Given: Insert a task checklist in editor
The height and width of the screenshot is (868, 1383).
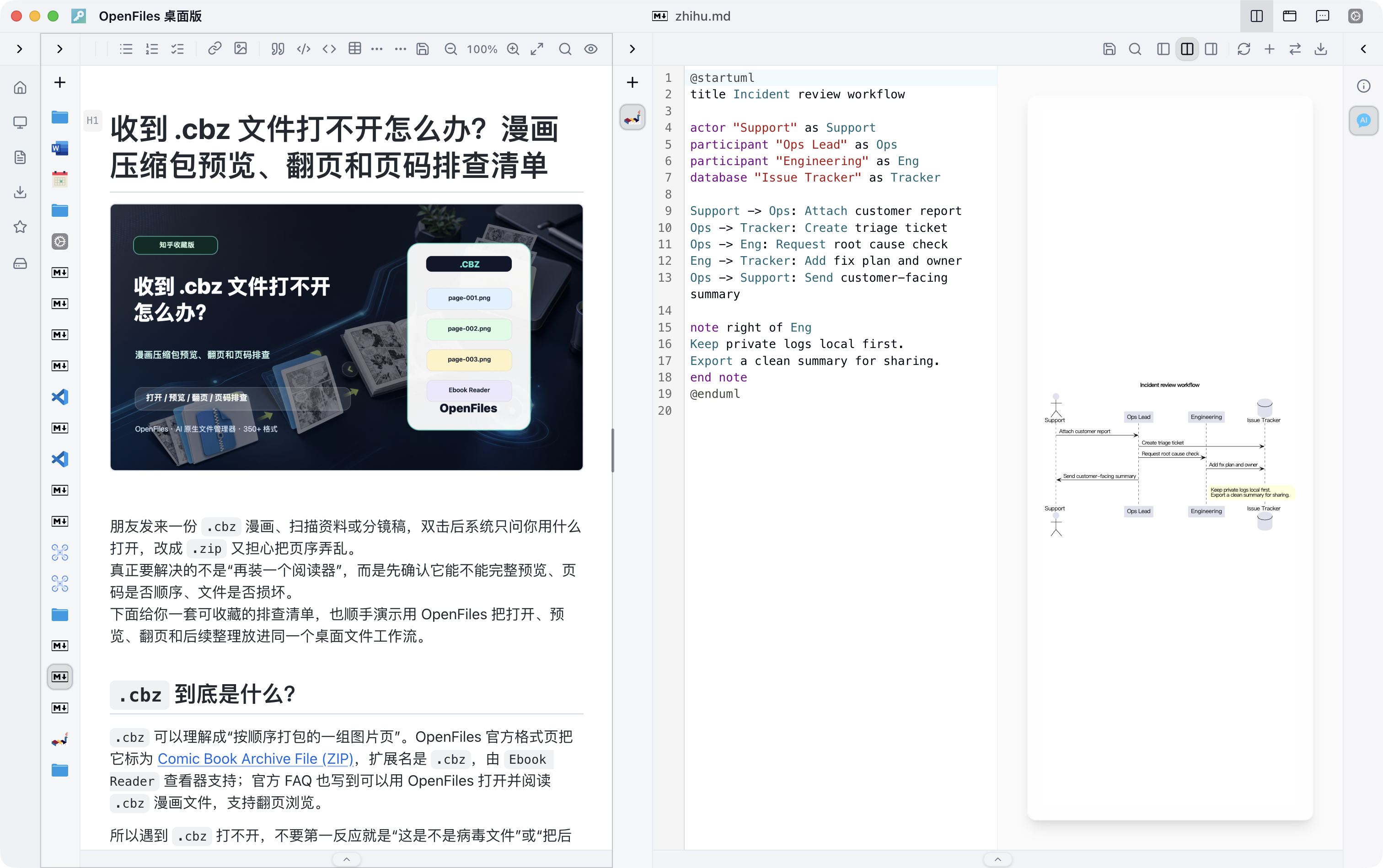Looking at the screenshot, I should [178, 49].
